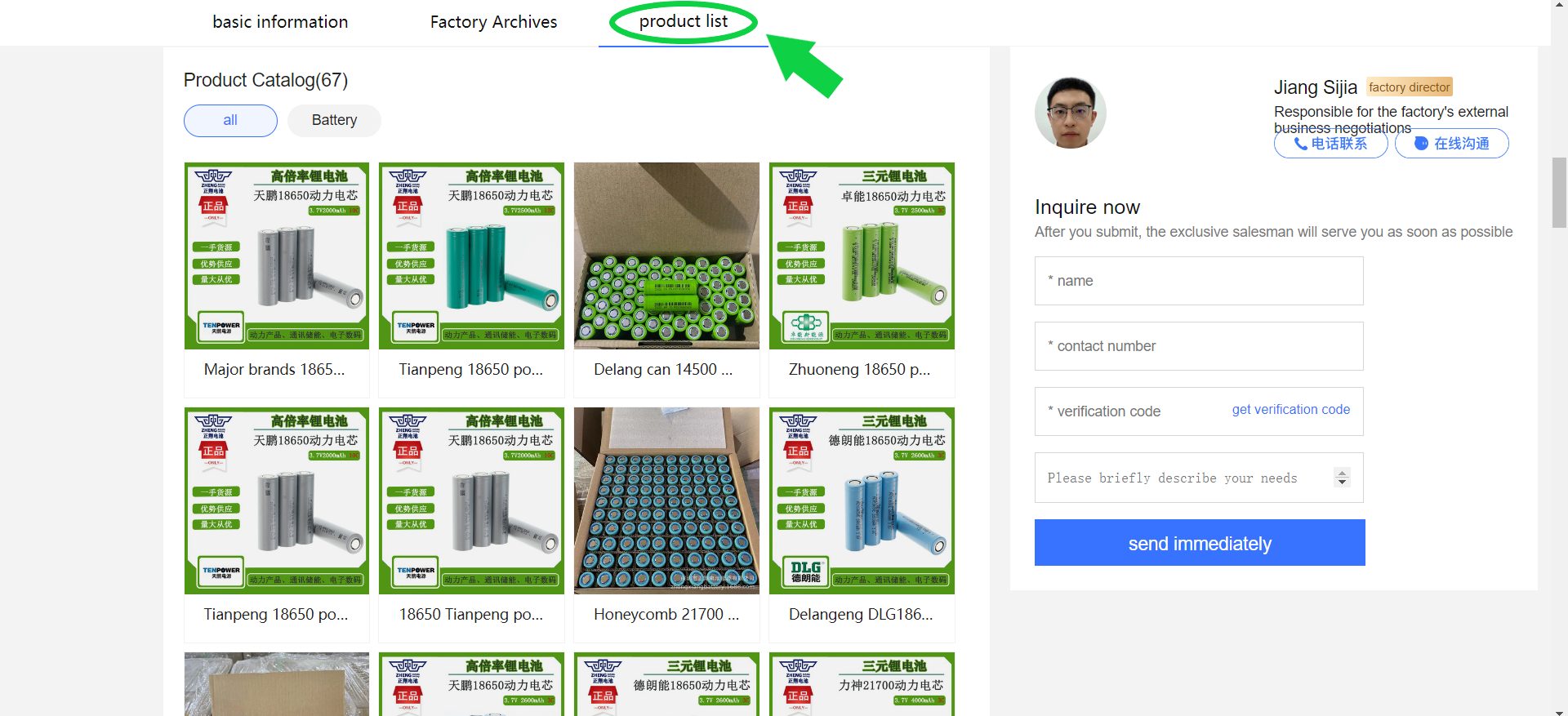Open second-row Tianpeng 18650 po... thumbnail
Viewport: 1568px width, 716px height.
pos(277,500)
